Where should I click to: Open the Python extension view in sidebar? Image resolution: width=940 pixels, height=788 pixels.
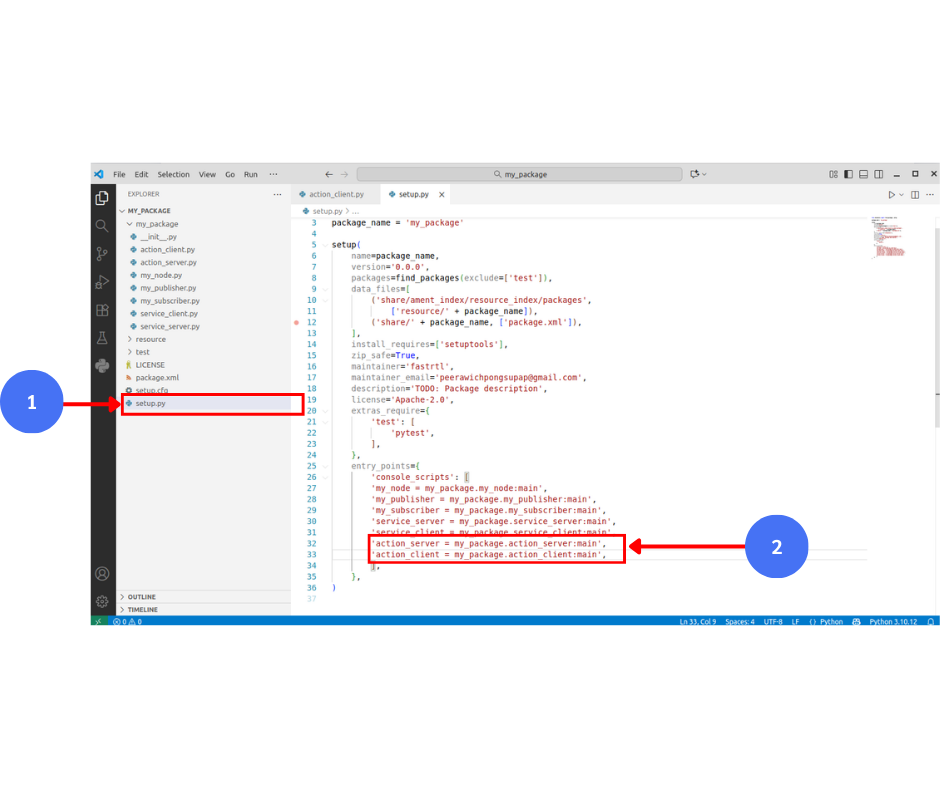102,366
